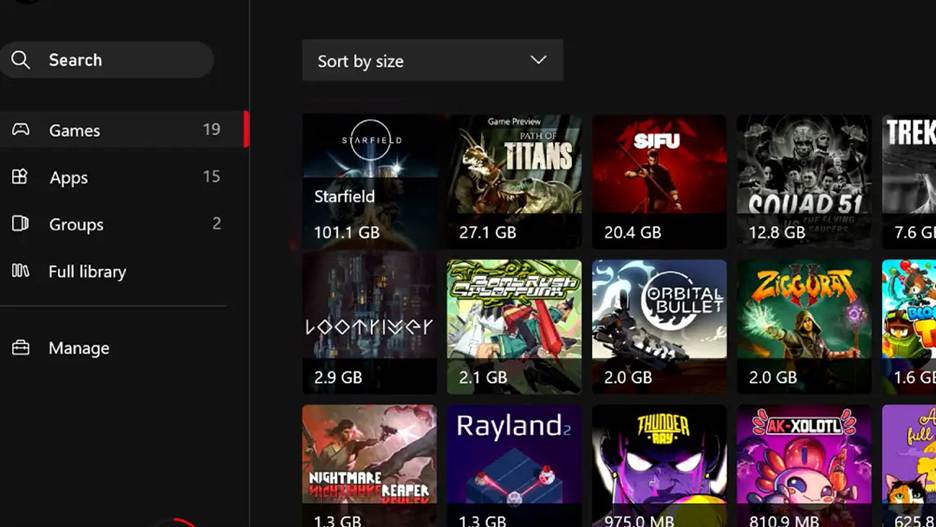
Task: Open the Ziggurat game tile
Action: pyautogui.click(x=804, y=326)
